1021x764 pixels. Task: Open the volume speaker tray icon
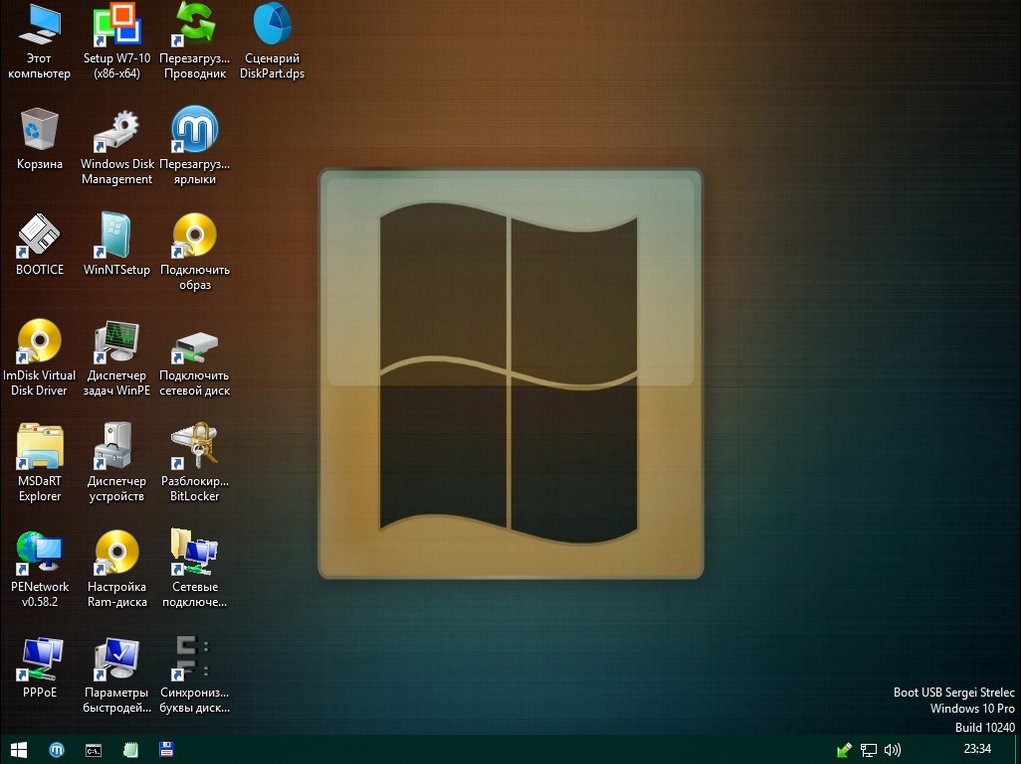click(x=893, y=750)
